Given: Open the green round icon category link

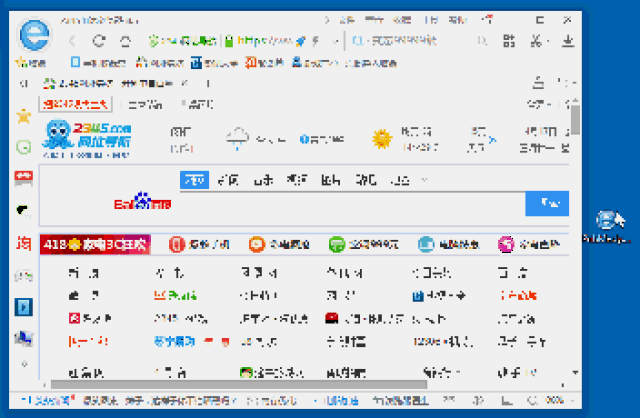Looking at the screenshot, I should (x=363, y=245).
